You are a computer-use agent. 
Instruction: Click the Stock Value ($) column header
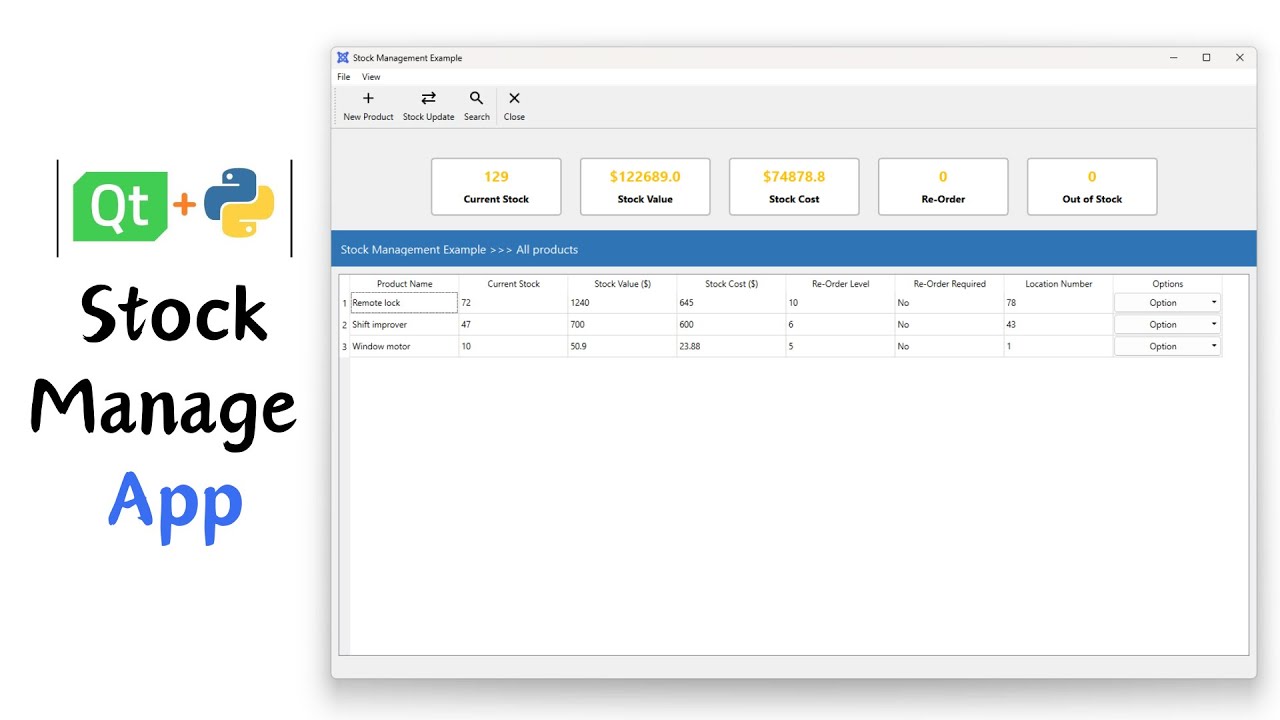click(x=623, y=284)
